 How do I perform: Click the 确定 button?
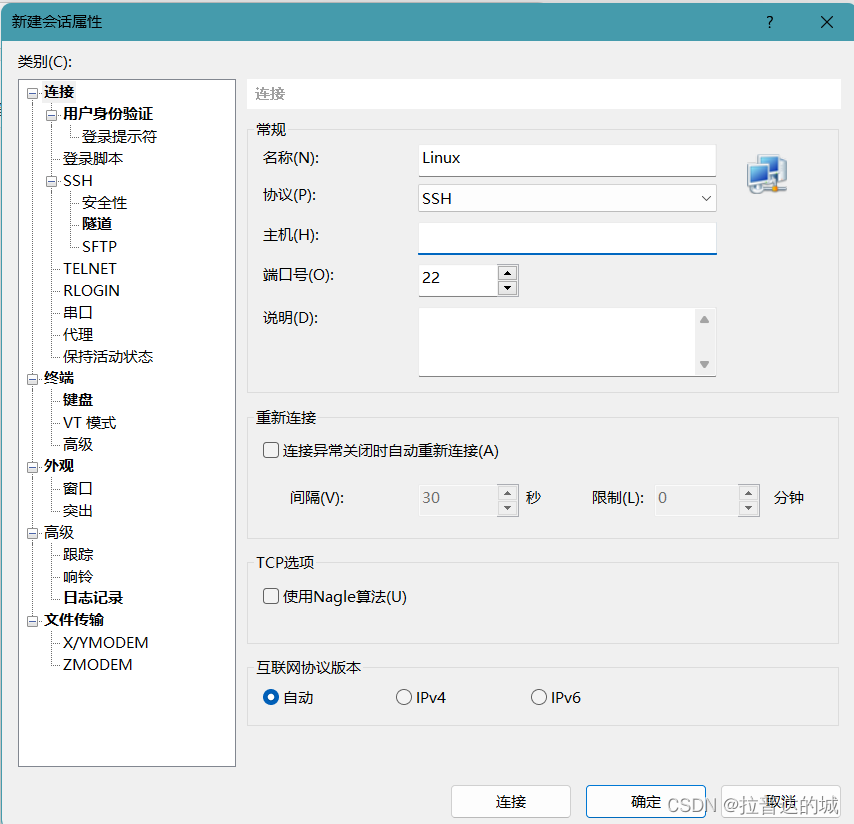pyautogui.click(x=646, y=801)
